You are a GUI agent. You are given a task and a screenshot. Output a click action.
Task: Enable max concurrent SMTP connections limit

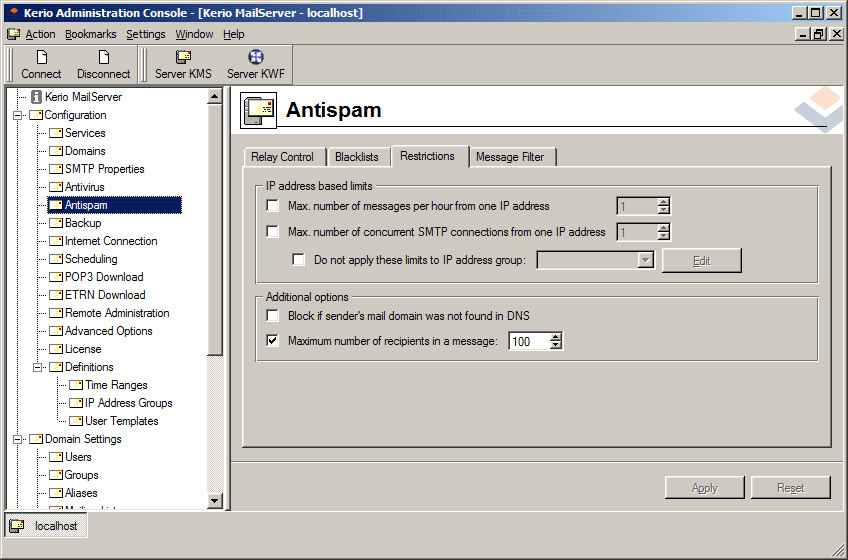273,232
